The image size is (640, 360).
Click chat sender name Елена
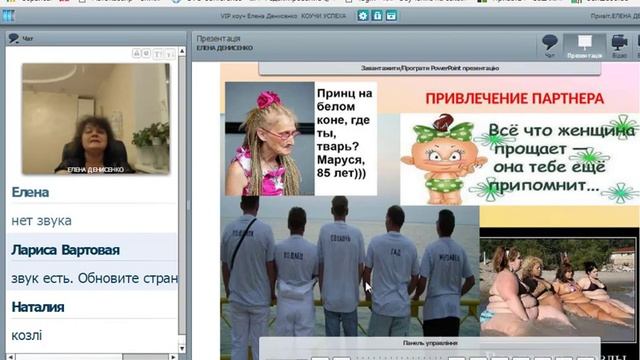(30, 192)
